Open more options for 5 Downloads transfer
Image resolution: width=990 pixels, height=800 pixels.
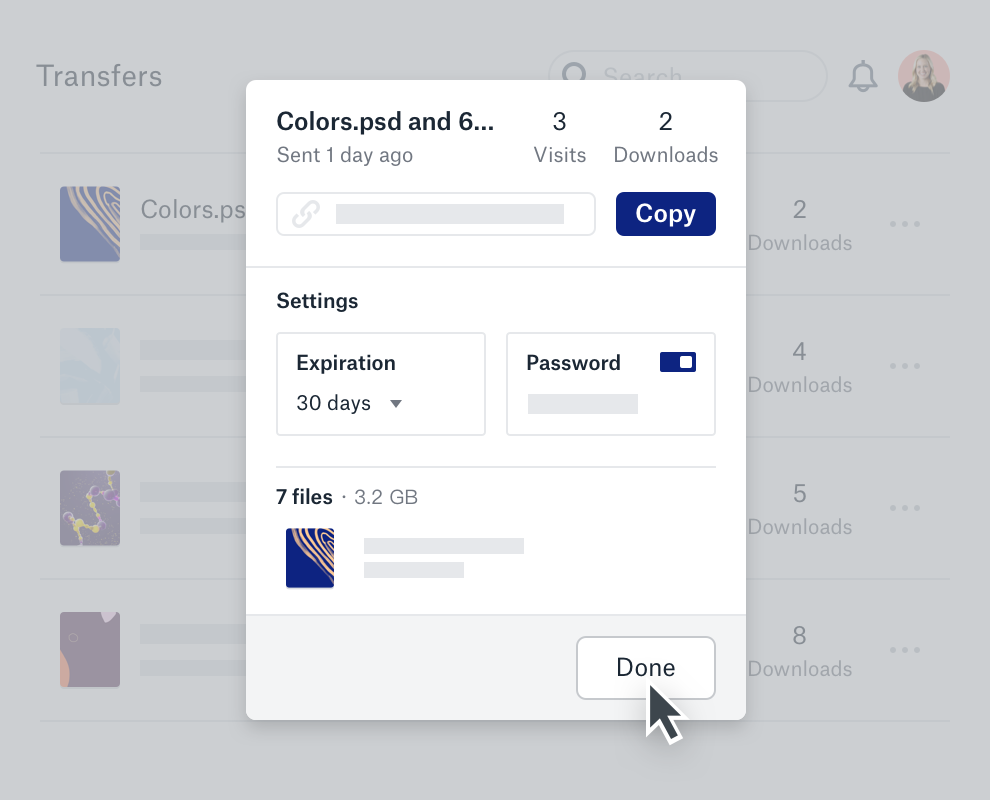click(905, 508)
